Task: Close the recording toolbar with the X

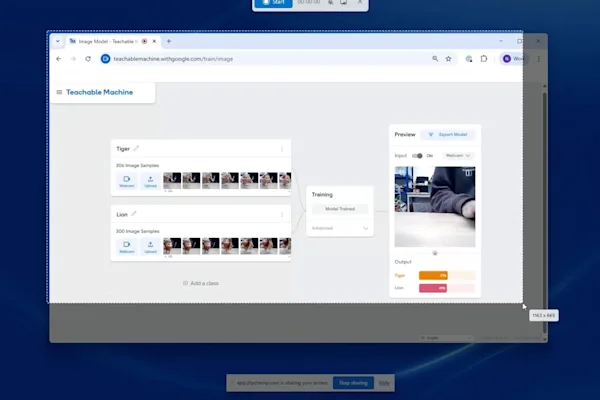Action: (360, 2)
